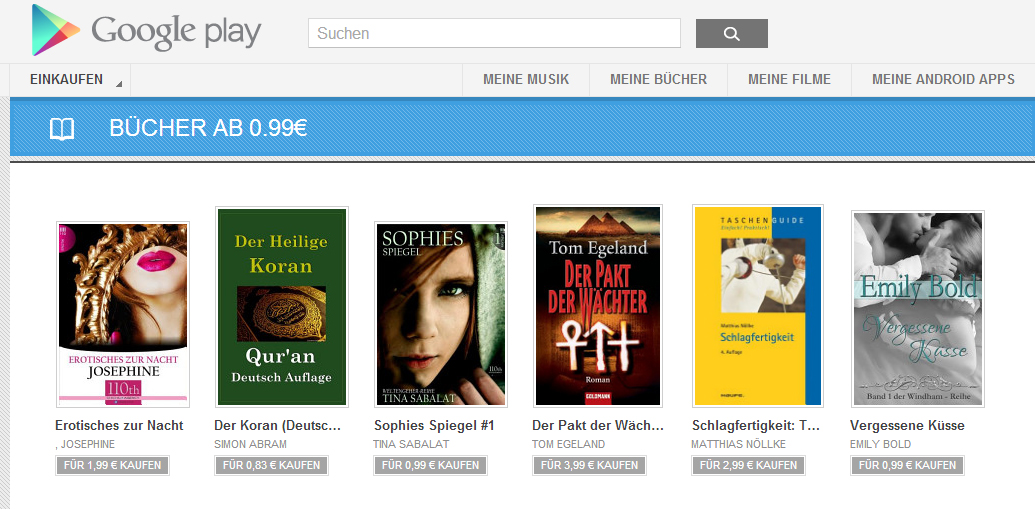1035x509 pixels.
Task: Open the Meine Filme tab
Action: coord(789,80)
